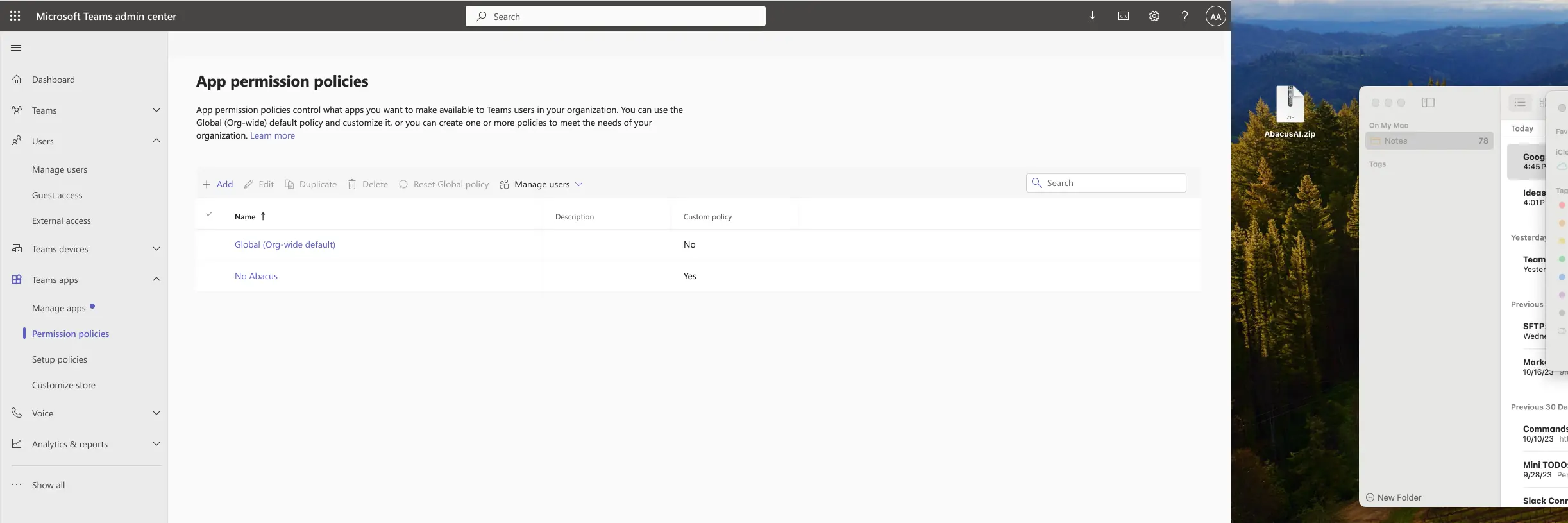Open the AA account avatar
Viewport: 1568px width, 523px height.
coord(1215,17)
